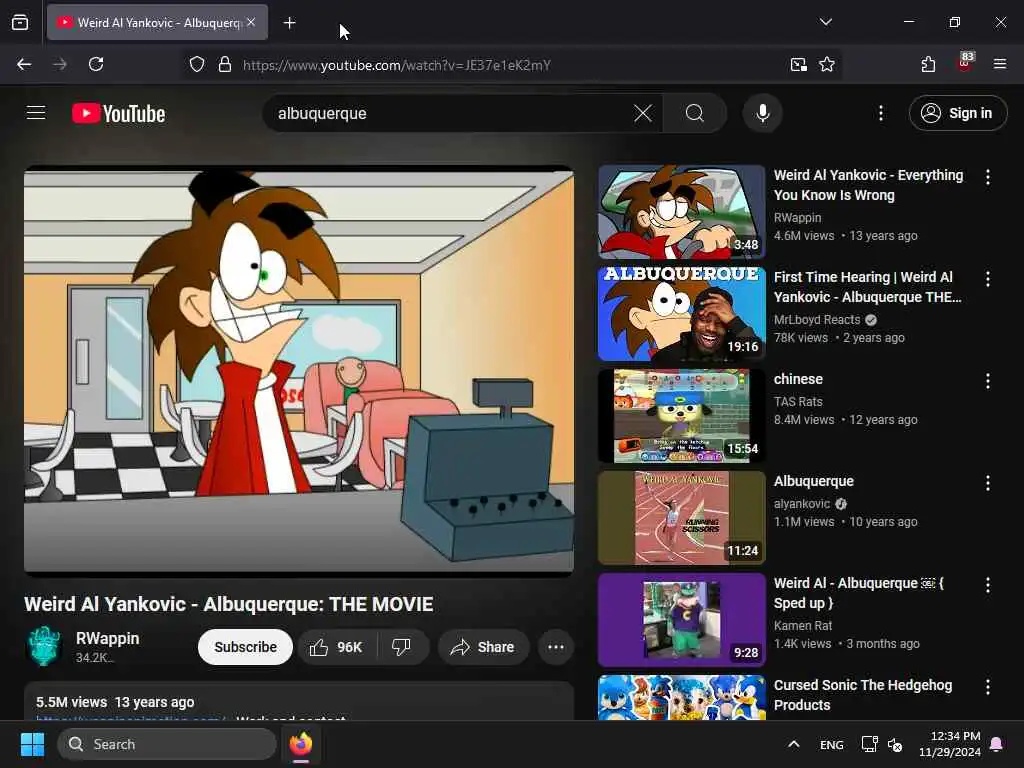This screenshot has height=768, width=1024.
Task: Open Cursed Sonic The Hedgehog Products title
Action: pyautogui.click(x=863, y=695)
